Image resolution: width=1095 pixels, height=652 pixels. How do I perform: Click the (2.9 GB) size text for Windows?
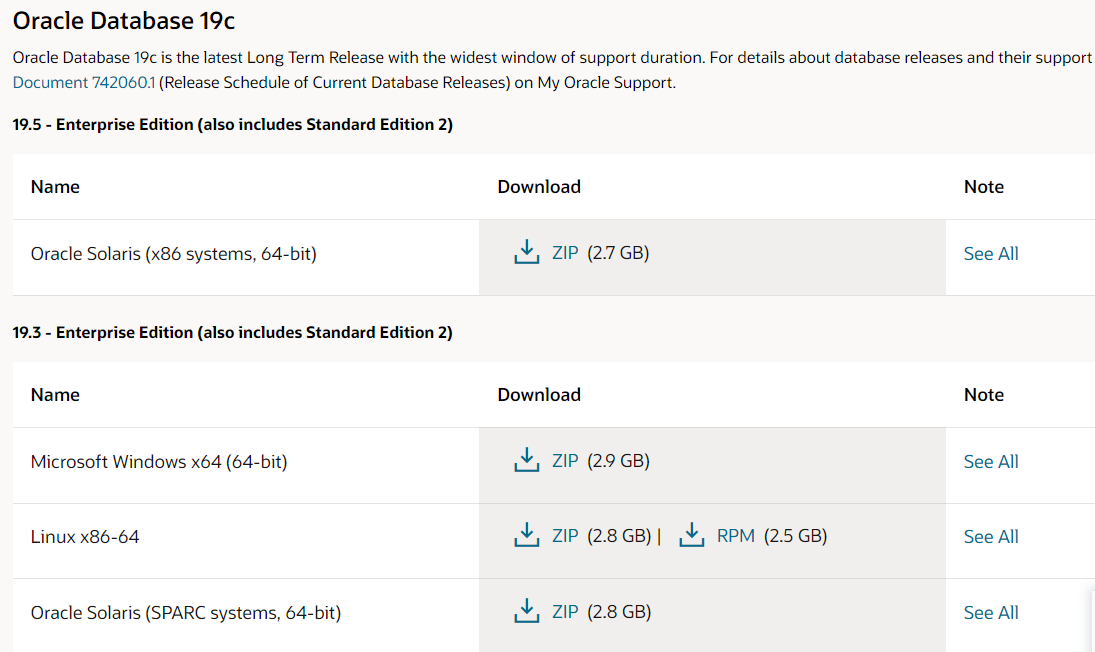point(619,461)
